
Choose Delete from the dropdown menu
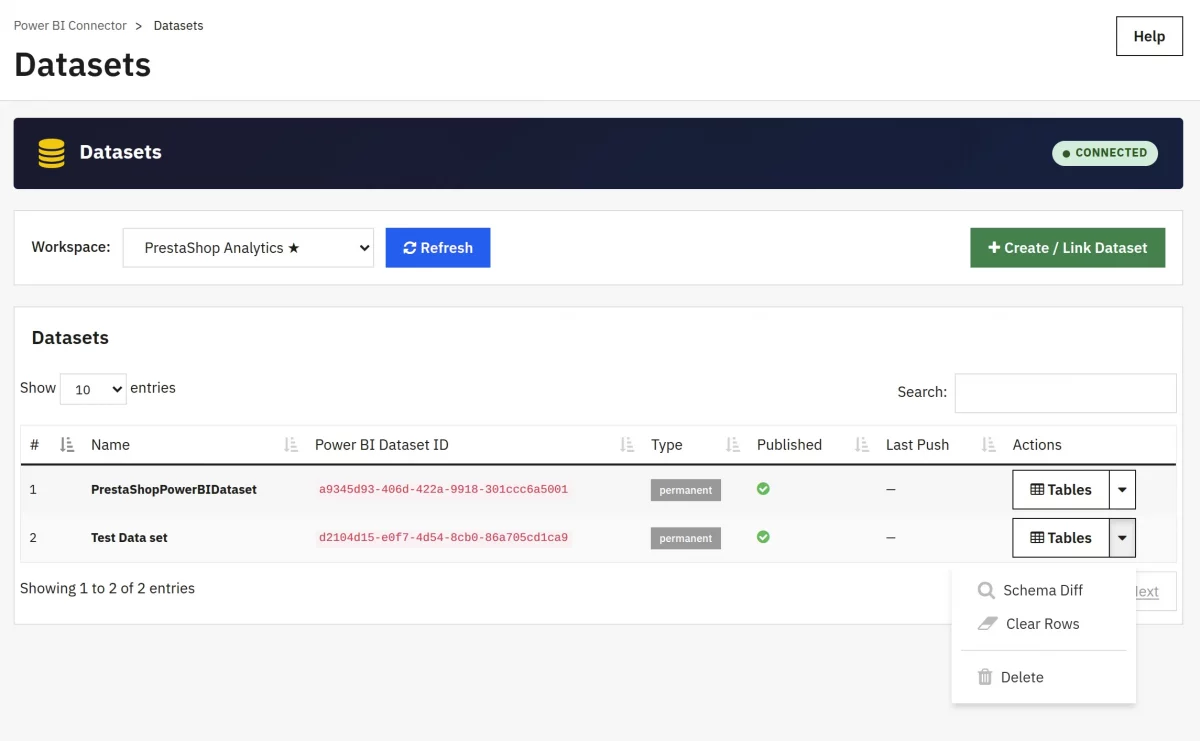coord(1043,677)
